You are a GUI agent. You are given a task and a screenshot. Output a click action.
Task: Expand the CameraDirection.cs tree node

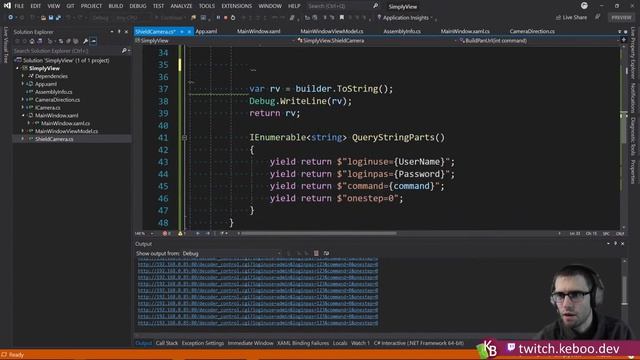(23, 100)
